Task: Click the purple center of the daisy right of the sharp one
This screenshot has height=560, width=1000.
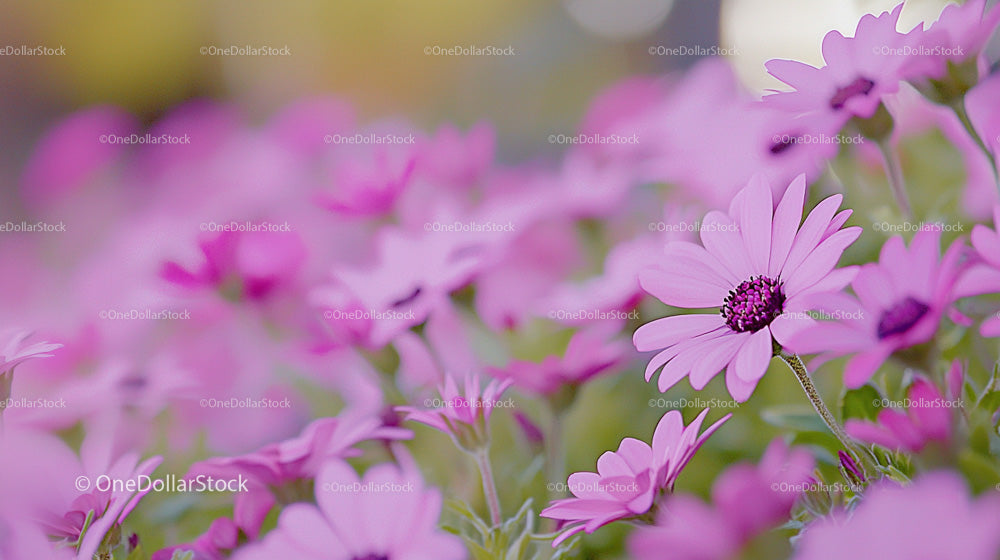Action: [x=902, y=317]
